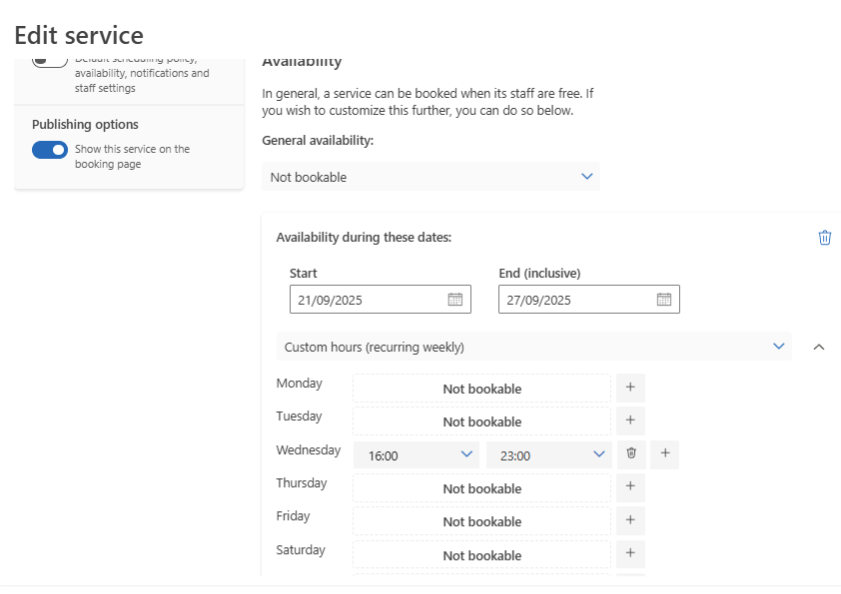
Task: Add hours for Friday with plus icon
Action: click(x=630, y=521)
